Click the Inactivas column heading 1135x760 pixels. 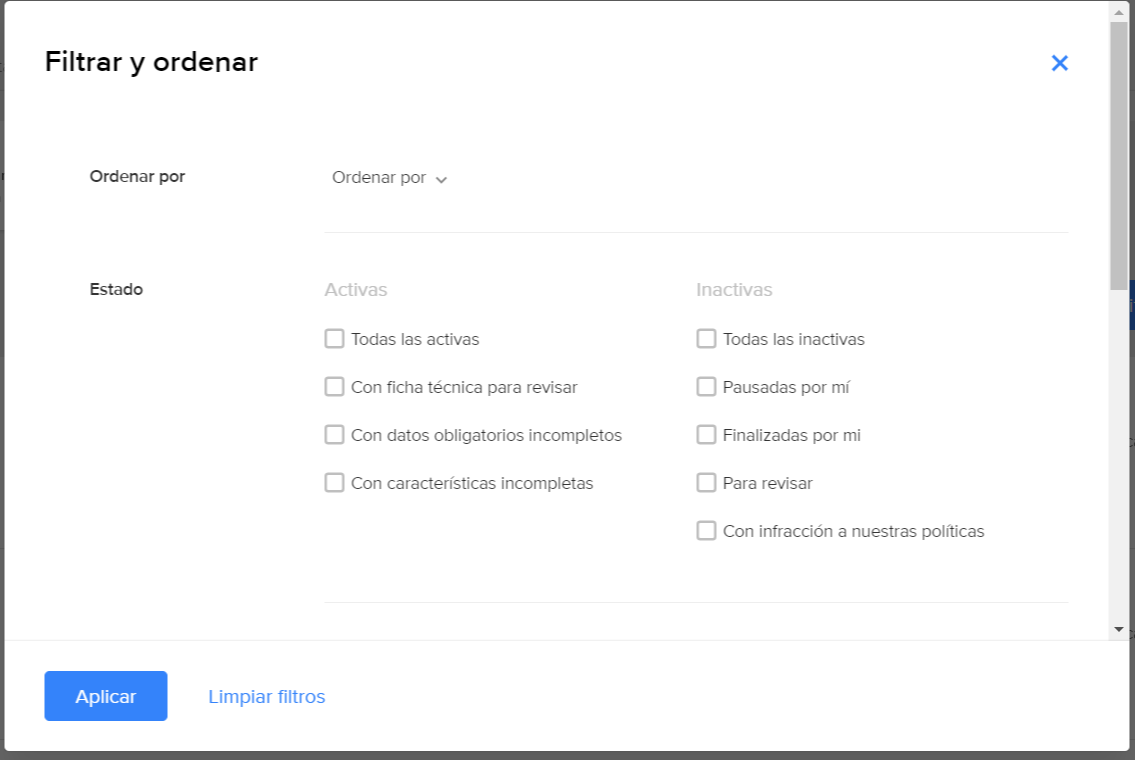pyautogui.click(x=734, y=290)
